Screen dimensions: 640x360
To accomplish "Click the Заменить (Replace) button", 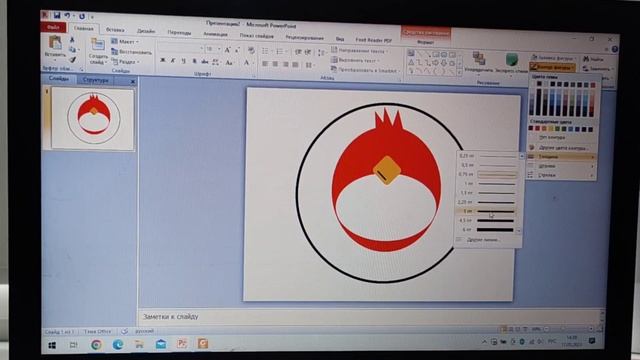I will pos(597,69).
